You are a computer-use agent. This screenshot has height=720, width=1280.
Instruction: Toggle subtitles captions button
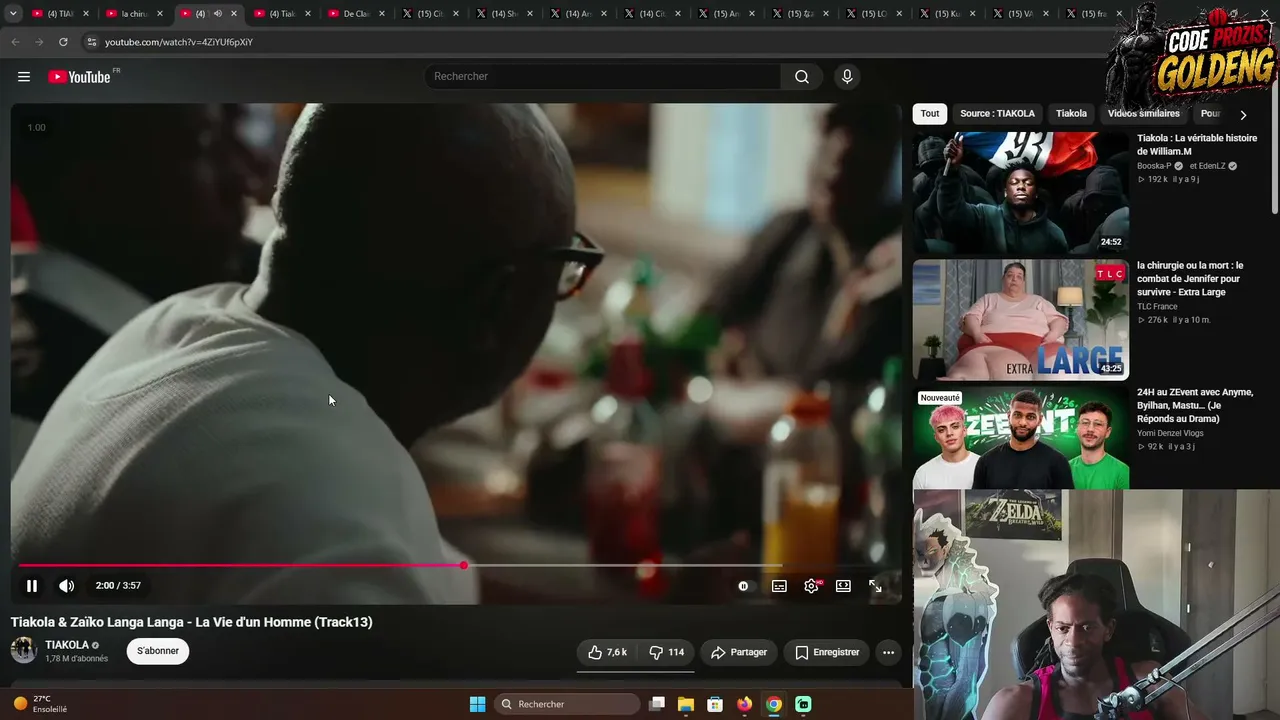click(x=779, y=586)
